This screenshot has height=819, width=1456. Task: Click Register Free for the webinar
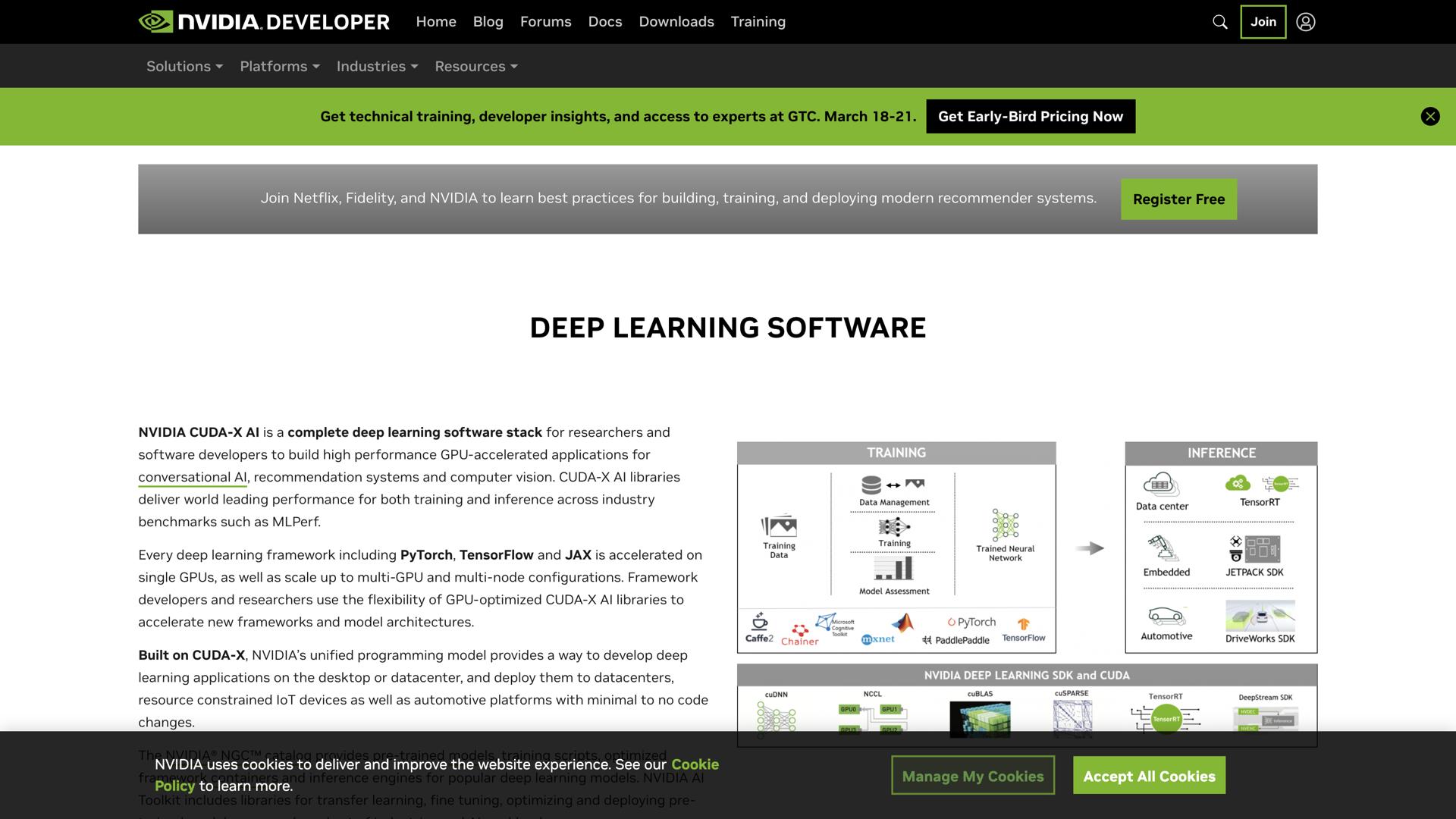pos(1178,199)
